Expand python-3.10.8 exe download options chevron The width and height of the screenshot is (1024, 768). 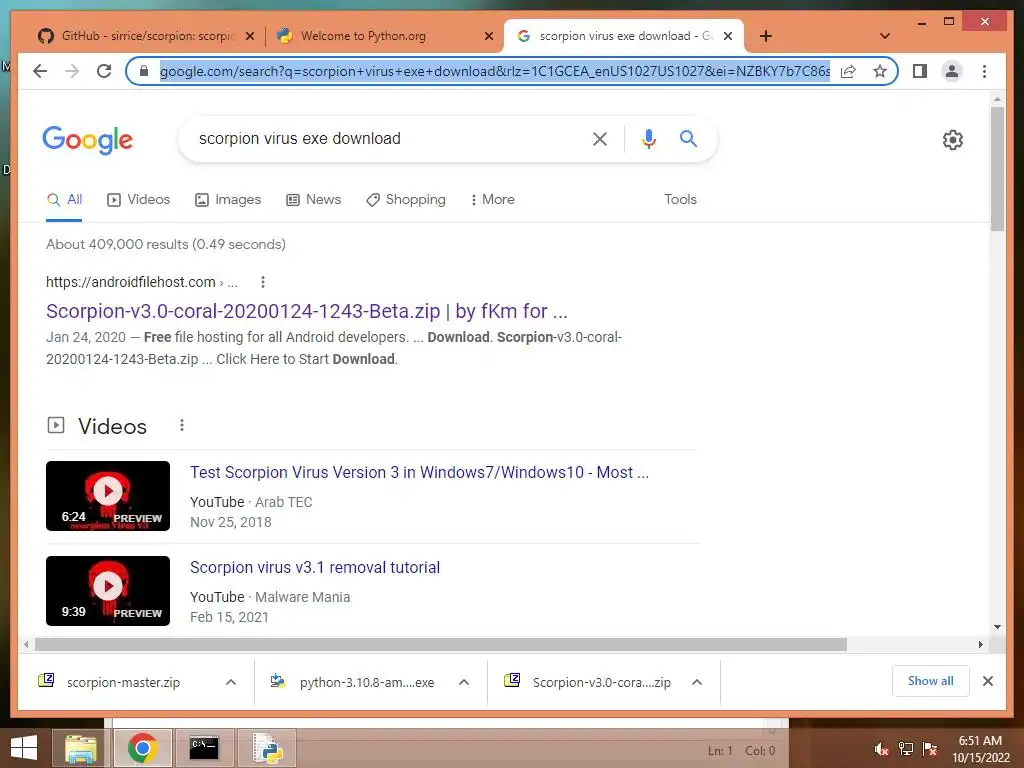[464, 682]
